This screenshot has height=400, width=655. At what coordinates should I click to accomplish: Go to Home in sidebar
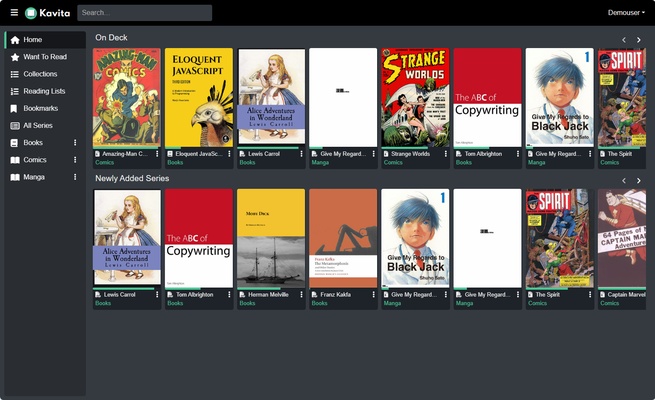[x=33, y=40]
